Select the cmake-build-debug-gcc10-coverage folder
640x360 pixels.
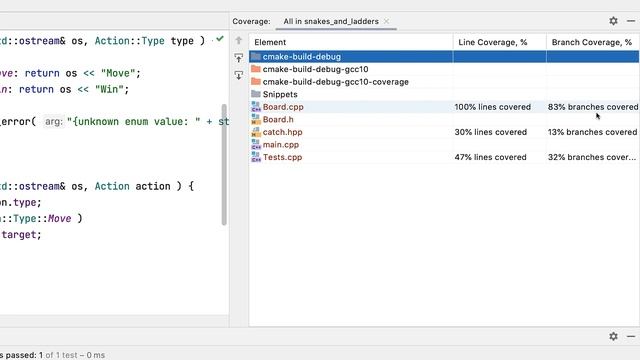pyautogui.click(x=444, y=82)
